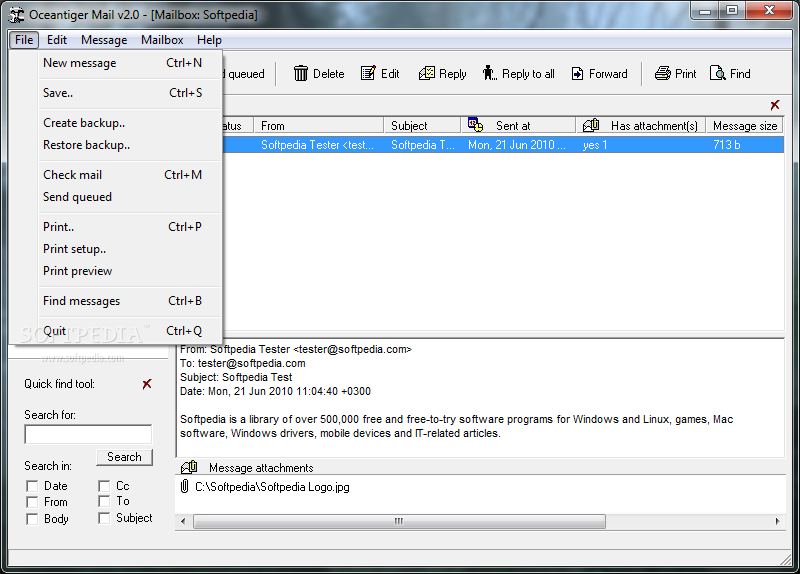Open attachment C:\Softpedia\Softpedia Logo.jpg

point(272,487)
